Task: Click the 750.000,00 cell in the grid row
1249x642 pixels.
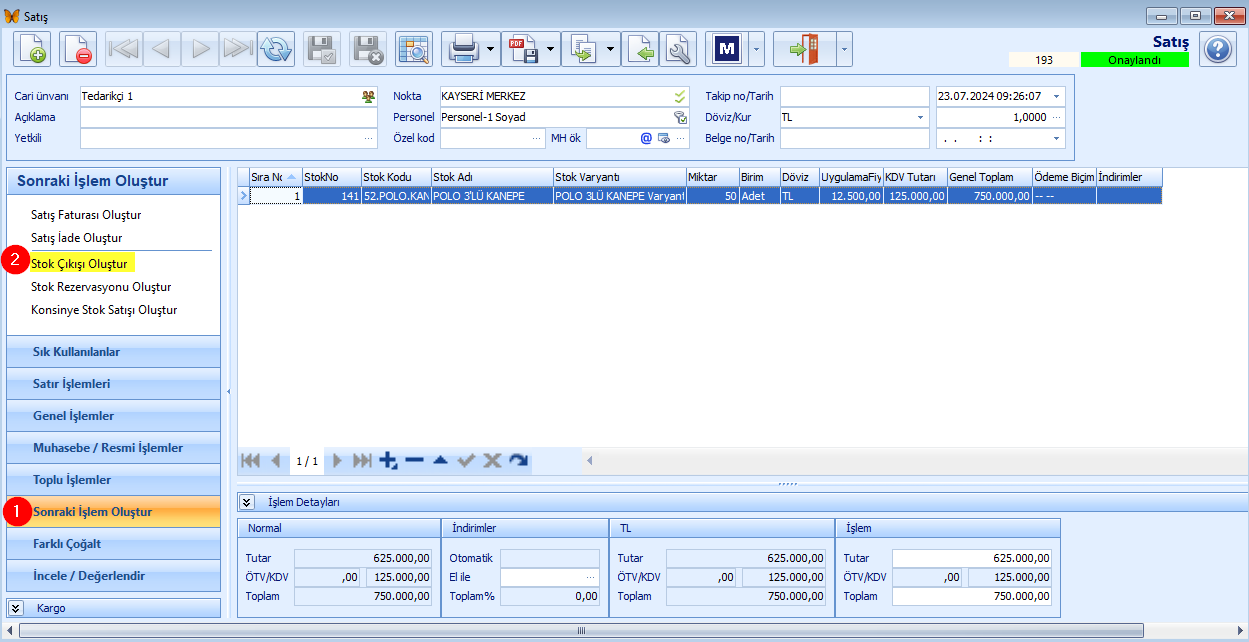Action: (x=990, y=196)
